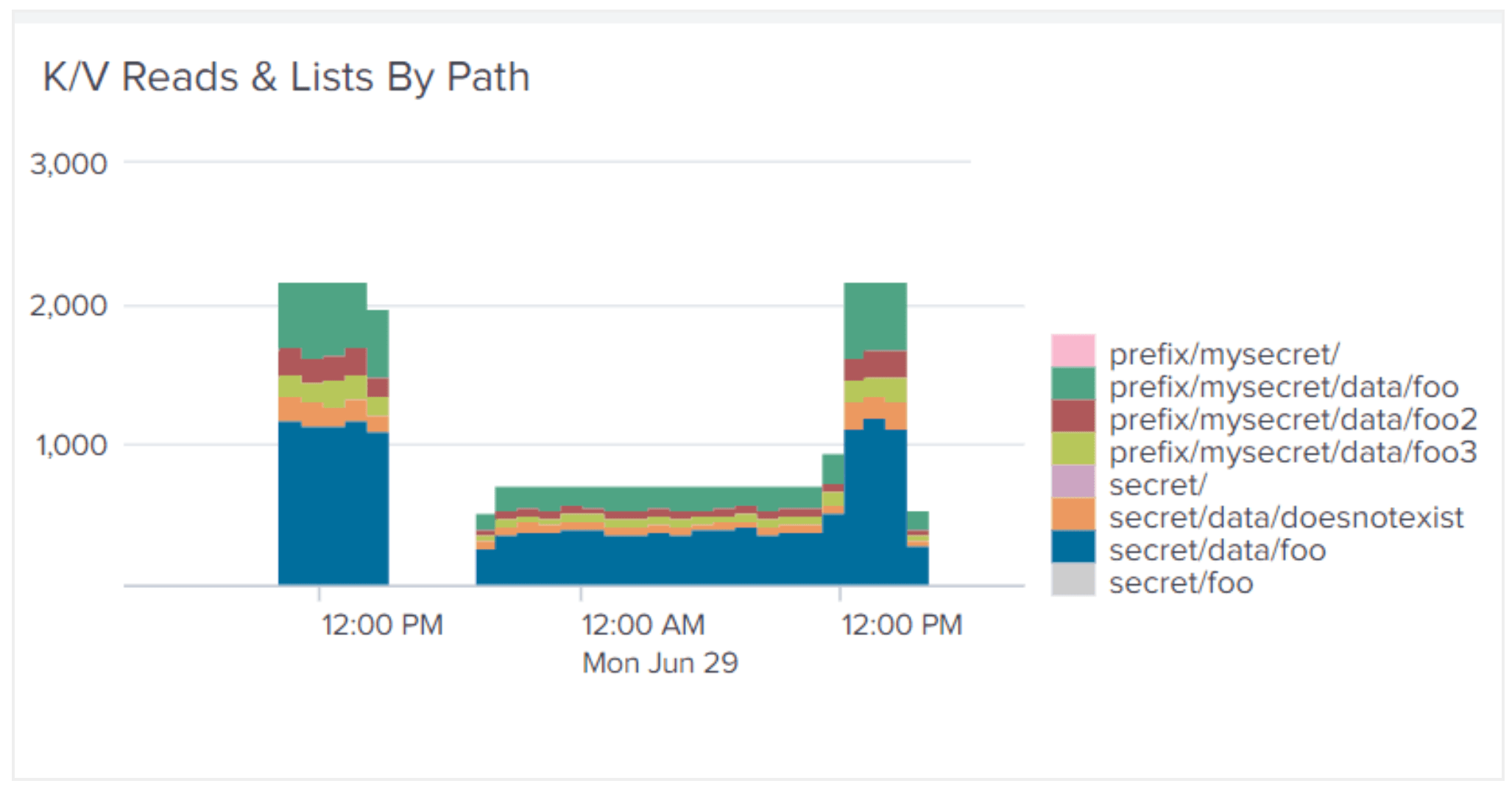
Task: Click the 3,000 y-axis label
Action: coord(68,163)
